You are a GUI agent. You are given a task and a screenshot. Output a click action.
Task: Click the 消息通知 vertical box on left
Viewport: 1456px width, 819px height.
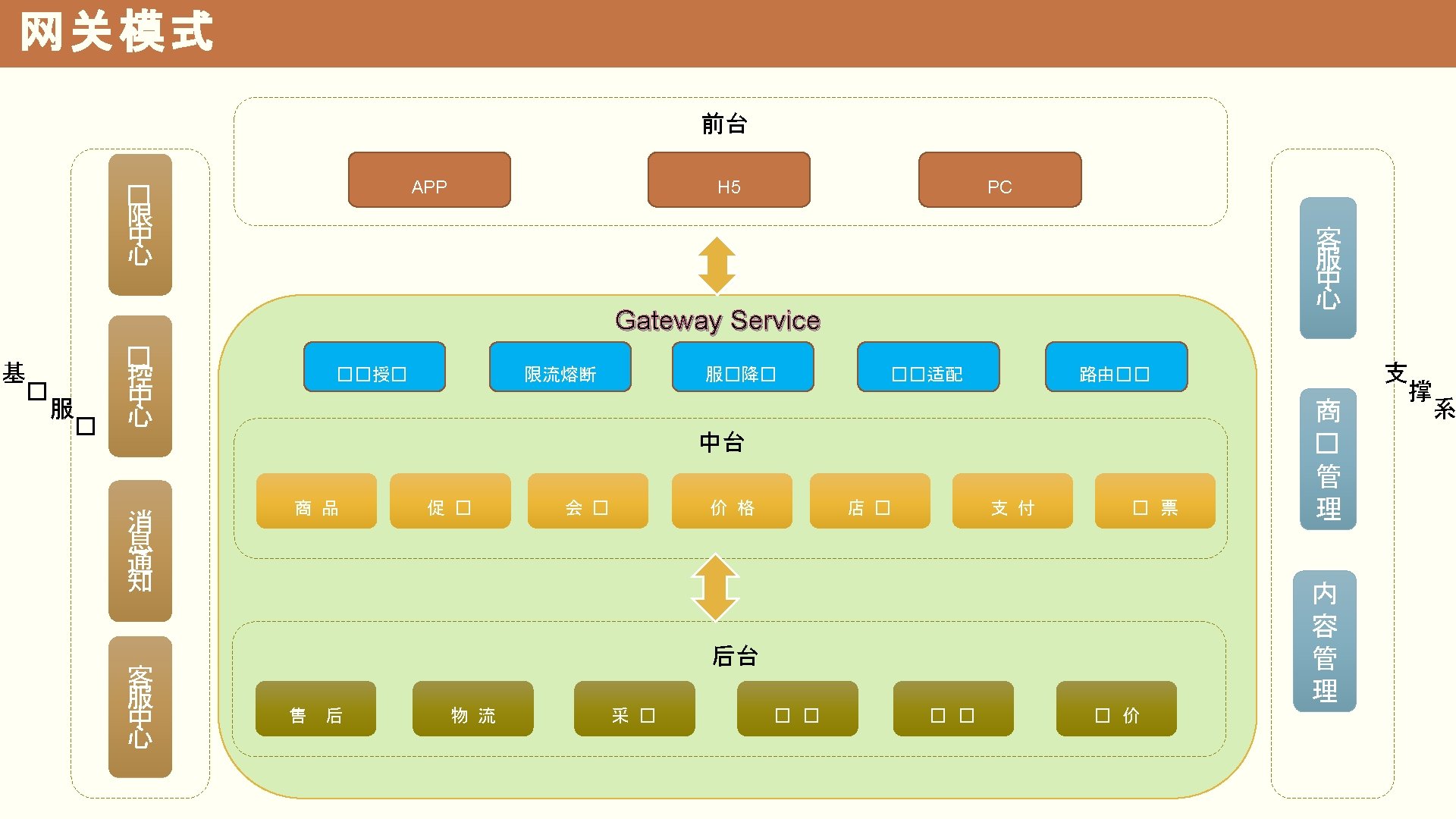(140, 551)
